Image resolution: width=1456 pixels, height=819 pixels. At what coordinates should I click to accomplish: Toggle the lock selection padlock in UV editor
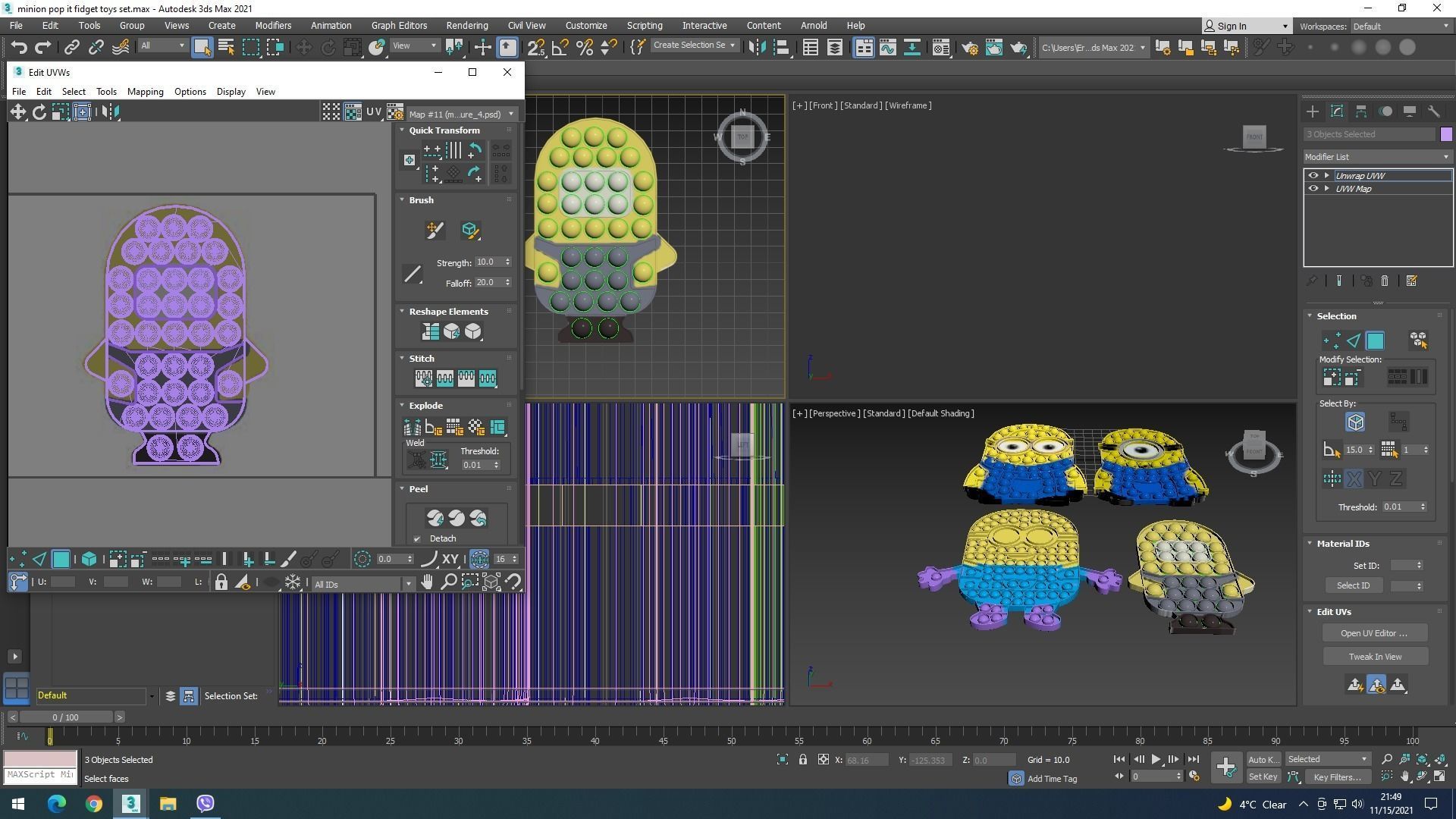click(x=221, y=582)
